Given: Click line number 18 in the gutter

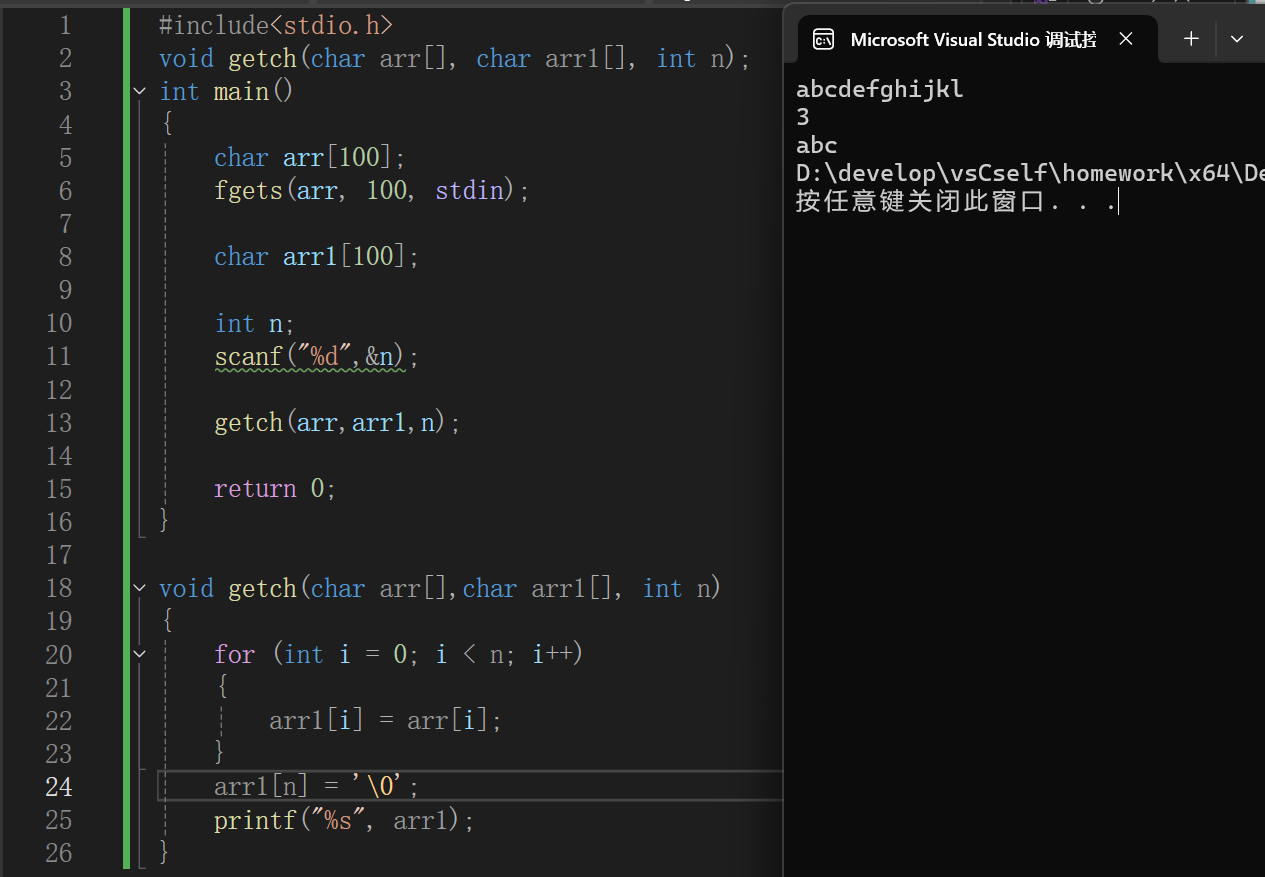Looking at the screenshot, I should tap(59, 588).
